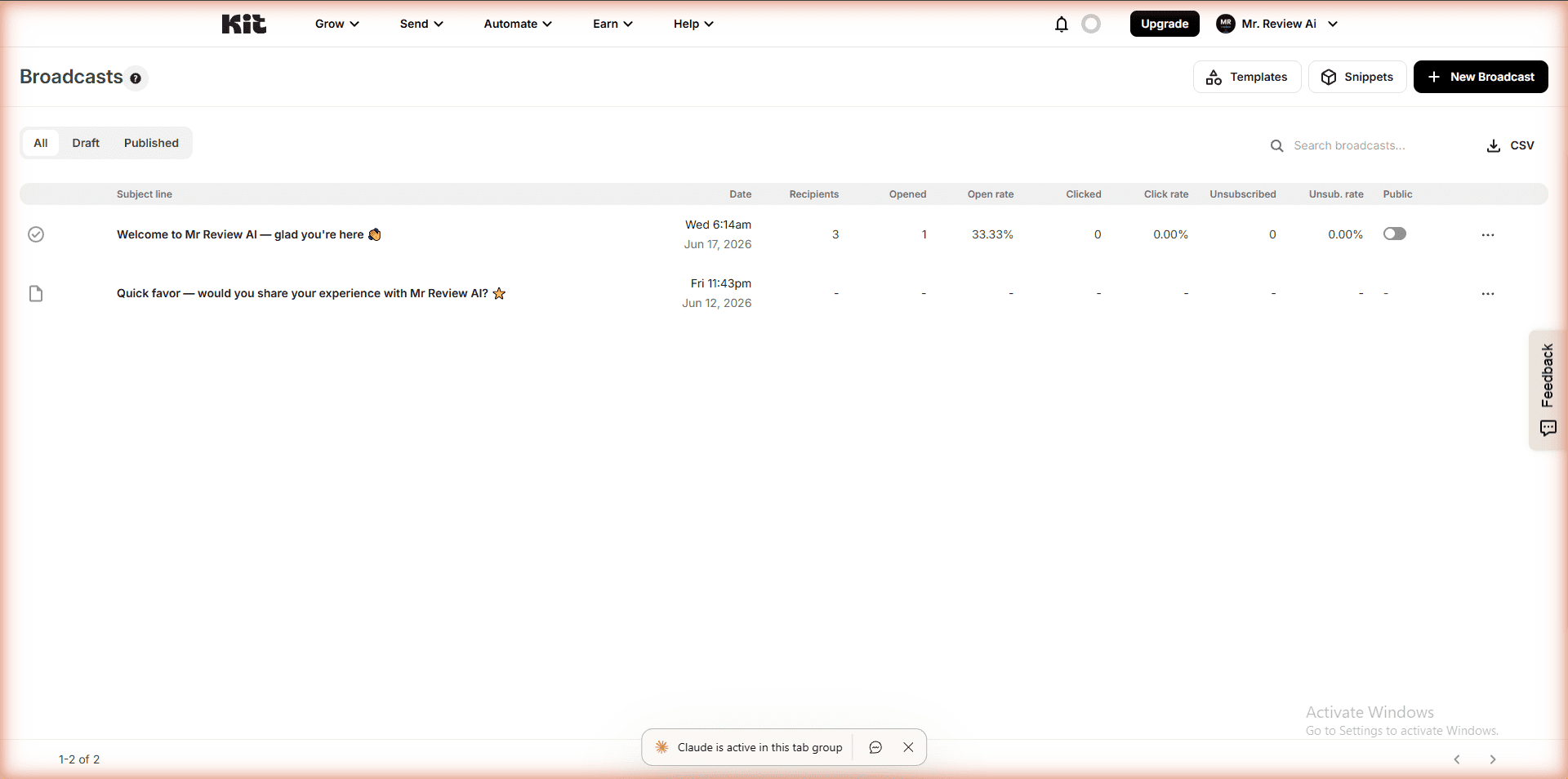Image resolution: width=1568 pixels, height=779 pixels.
Task: Click the Public column header
Action: [x=1397, y=194]
